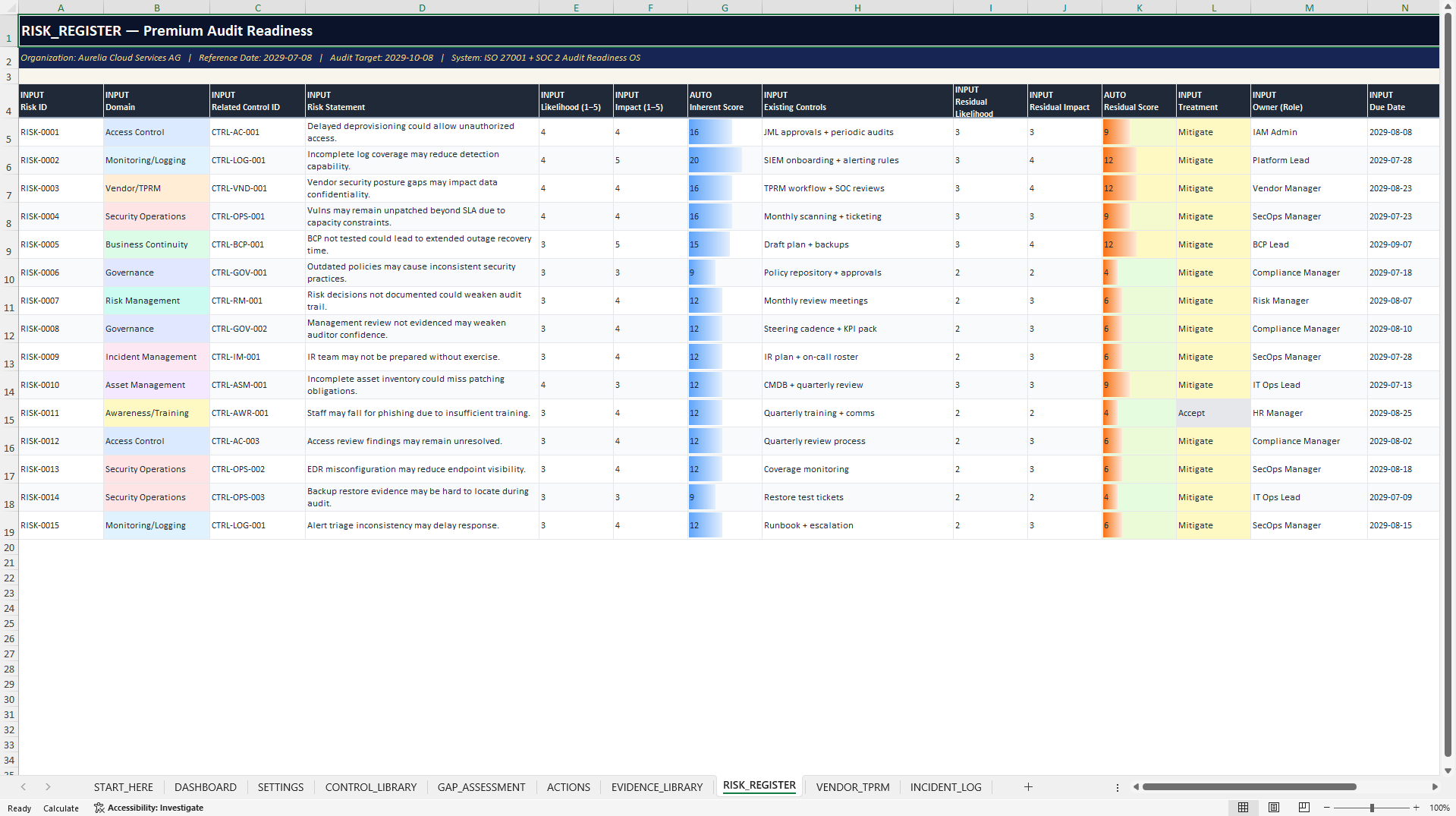
Task: Click the vertical scrollbar thumb
Action: tap(1448, 383)
